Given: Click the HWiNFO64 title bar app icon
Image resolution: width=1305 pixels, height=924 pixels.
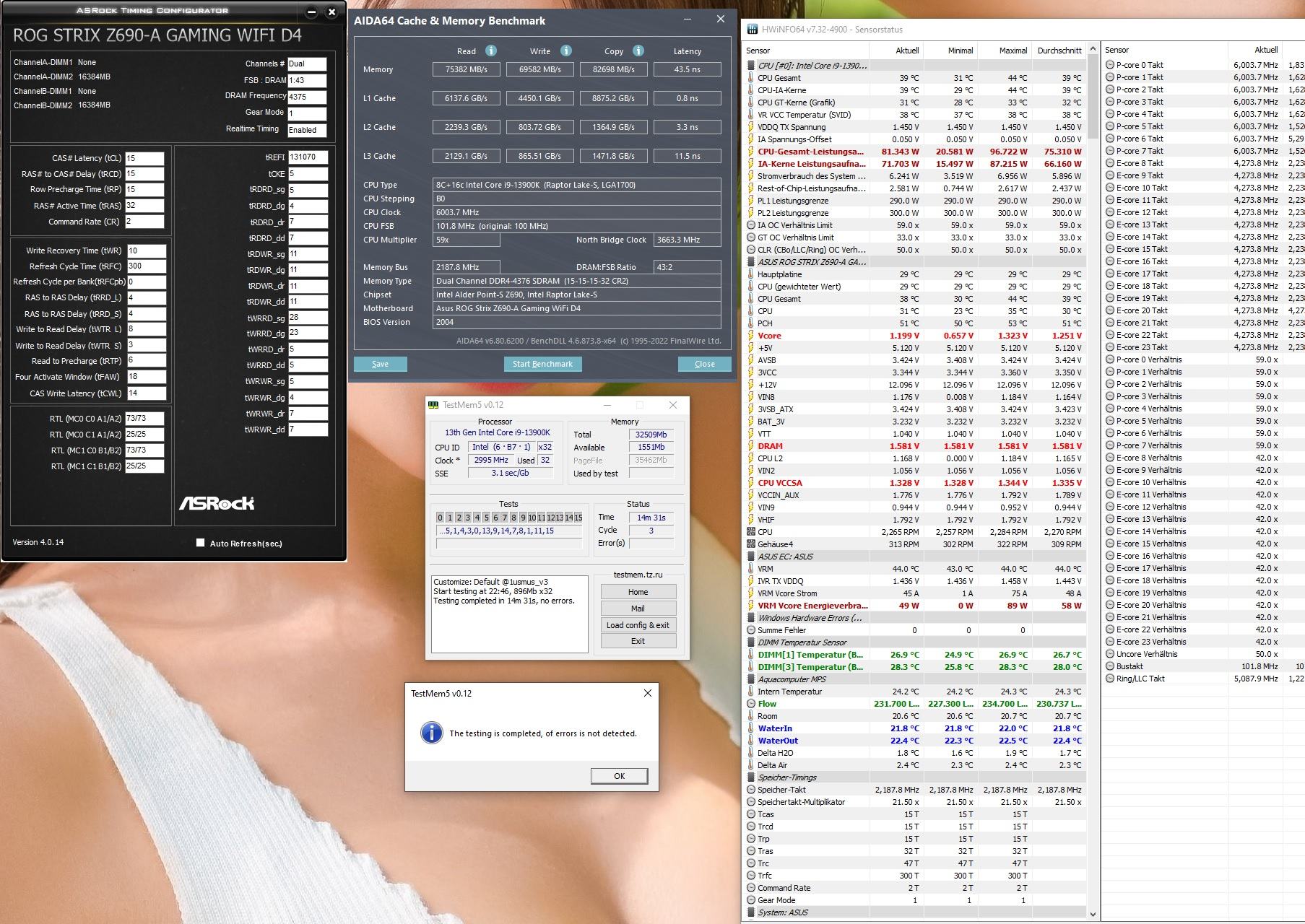Looking at the screenshot, I should [753, 30].
